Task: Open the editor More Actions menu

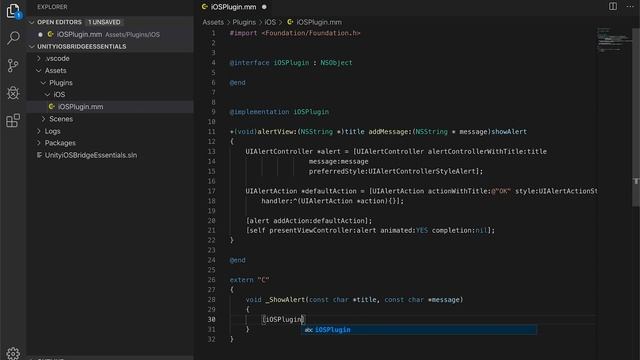Action: pyautogui.click(x=630, y=7)
